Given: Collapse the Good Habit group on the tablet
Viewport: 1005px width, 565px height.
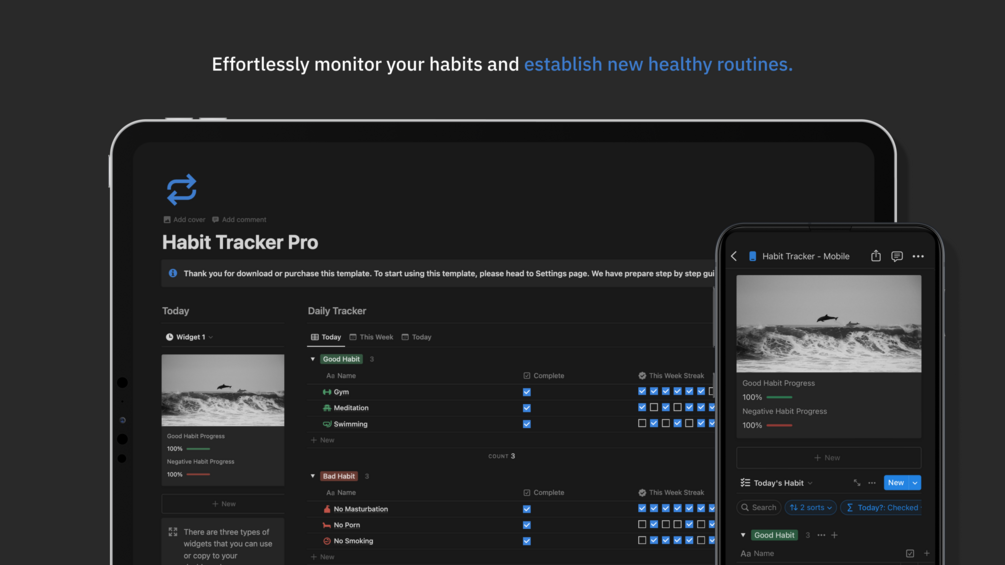Looking at the screenshot, I should tap(313, 359).
